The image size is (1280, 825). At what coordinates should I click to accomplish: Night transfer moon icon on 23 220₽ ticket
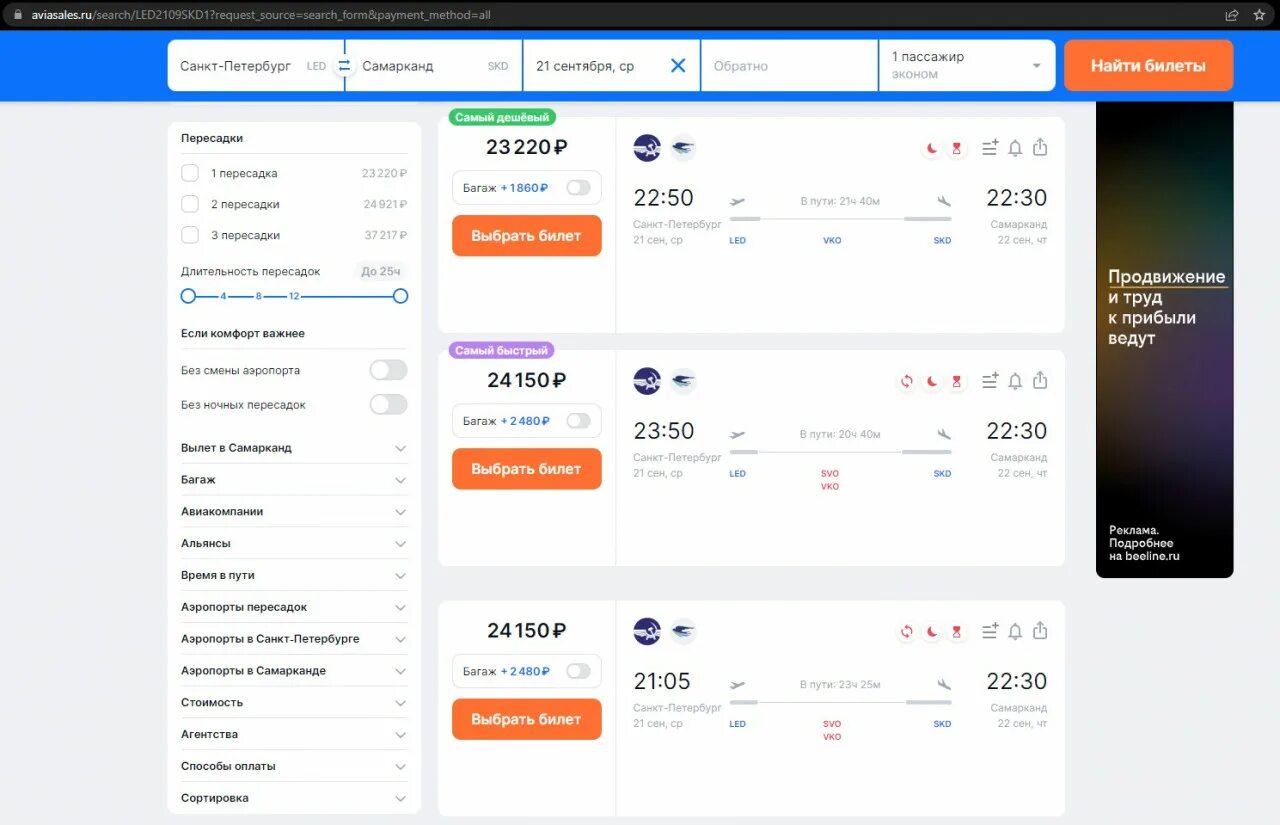click(x=931, y=148)
